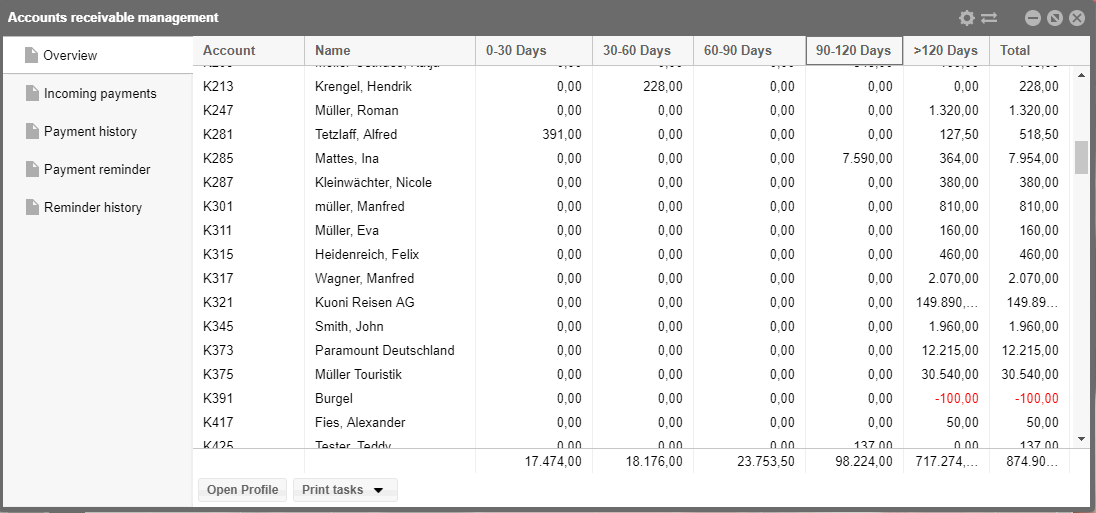The image size is (1096, 513).
Task: Click the red -100,00 in >120 Days column
Action: pos(957,398)
